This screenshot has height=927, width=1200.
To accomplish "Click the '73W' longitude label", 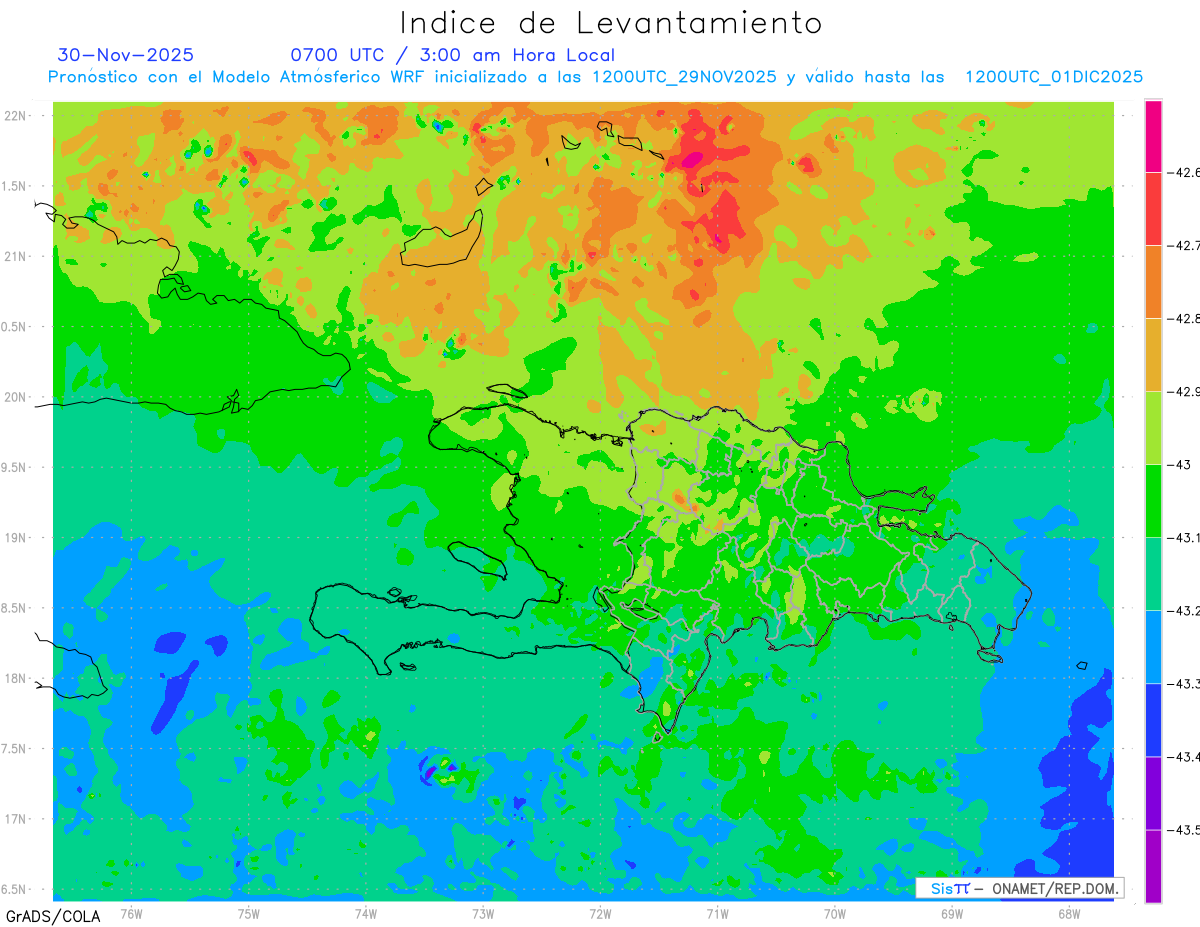I will pyautogui.click(x=483, y=913).
